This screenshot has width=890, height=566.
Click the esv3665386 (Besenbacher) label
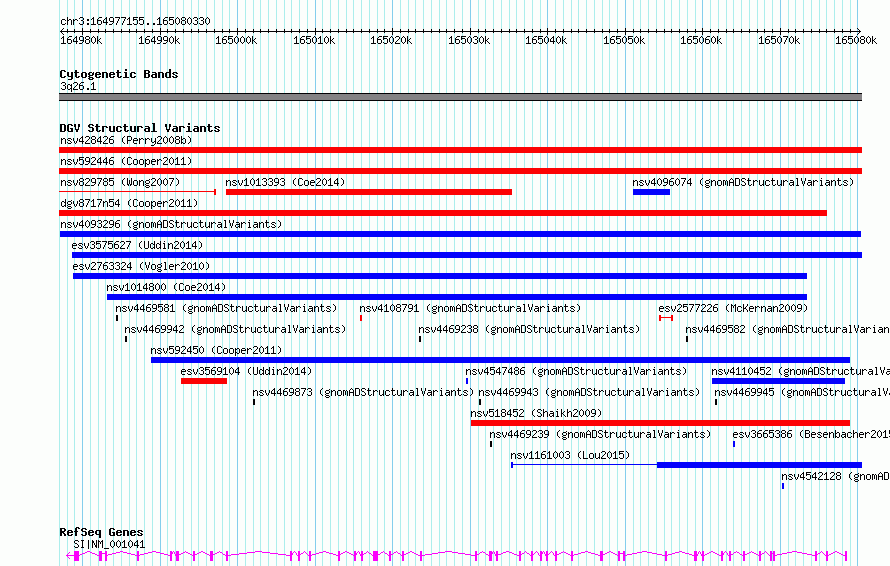tap(811, 434)
